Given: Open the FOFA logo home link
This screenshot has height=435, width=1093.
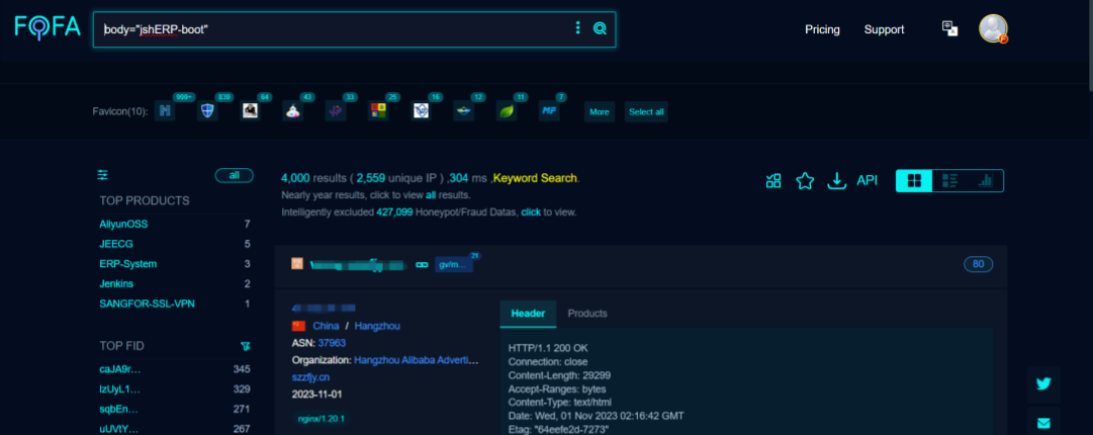Looking at the screenshot, I should pyautogui.click(x=47, y=28).
